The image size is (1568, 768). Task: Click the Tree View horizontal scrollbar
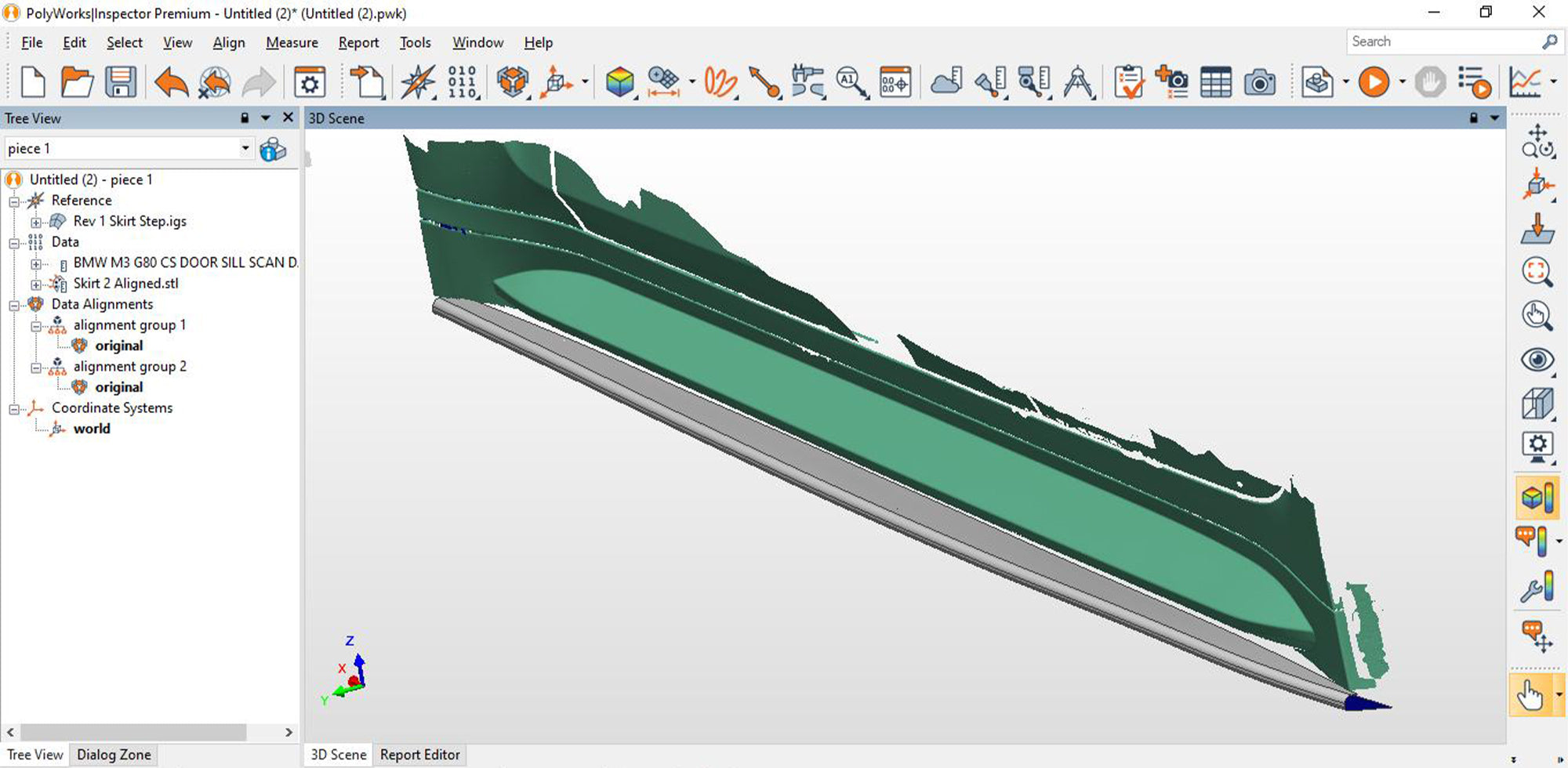click(133, 732)
